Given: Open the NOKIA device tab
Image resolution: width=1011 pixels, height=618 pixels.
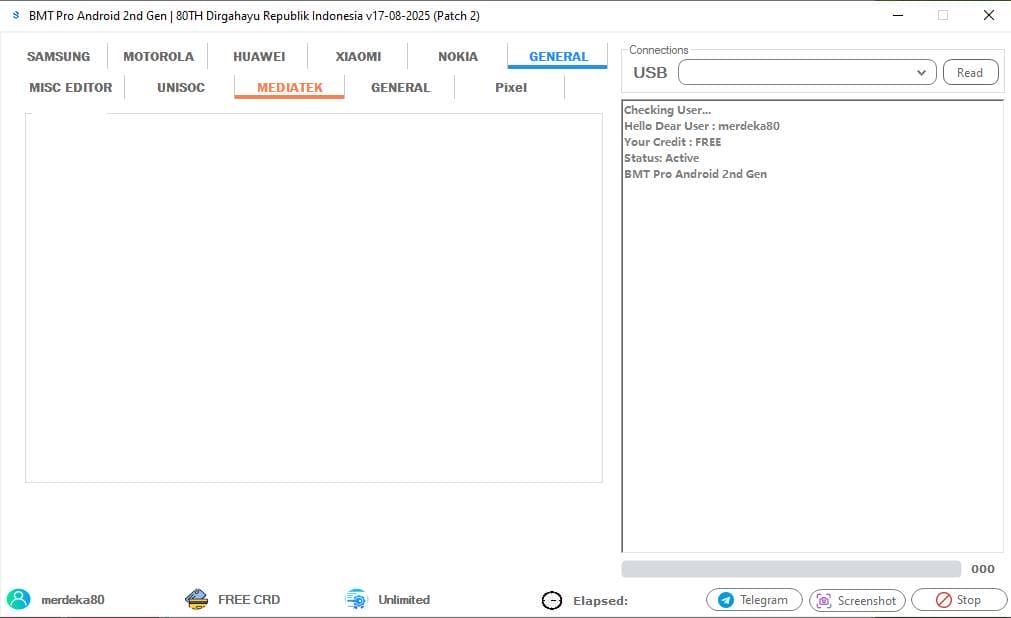Looking at the screenshot, I should [x=457, y=56].
